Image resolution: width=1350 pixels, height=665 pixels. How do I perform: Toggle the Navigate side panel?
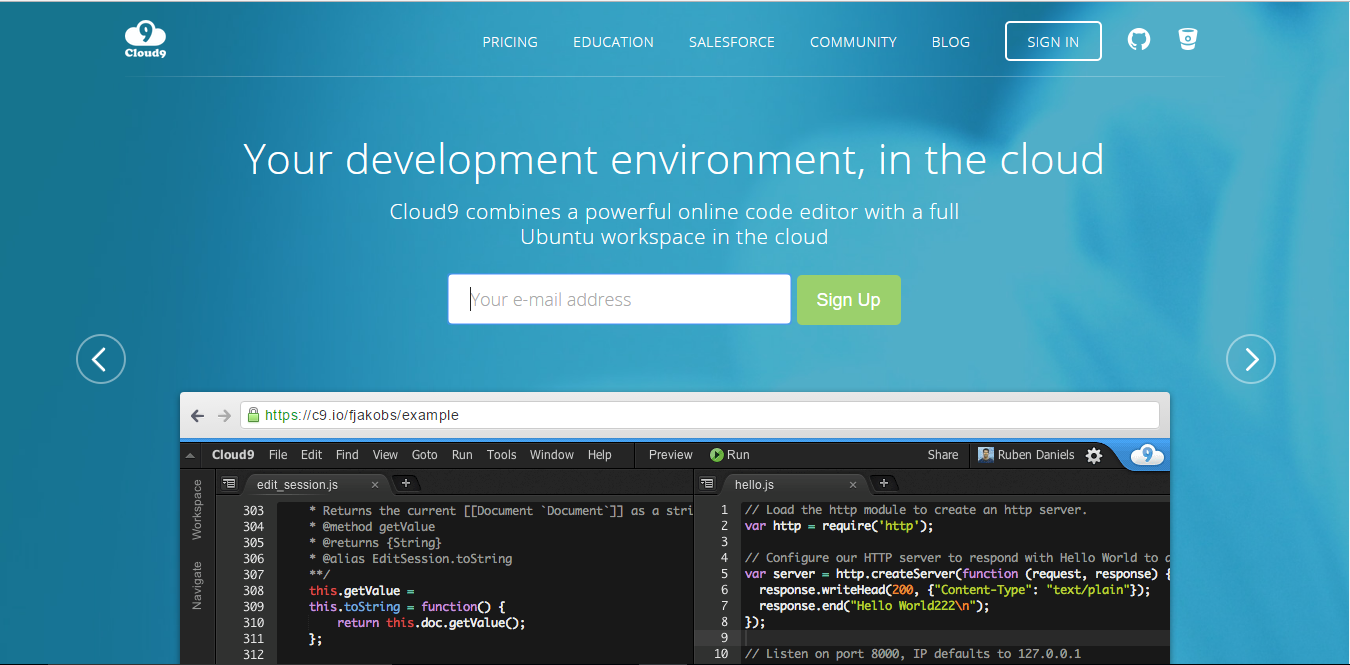pos(197,585)
